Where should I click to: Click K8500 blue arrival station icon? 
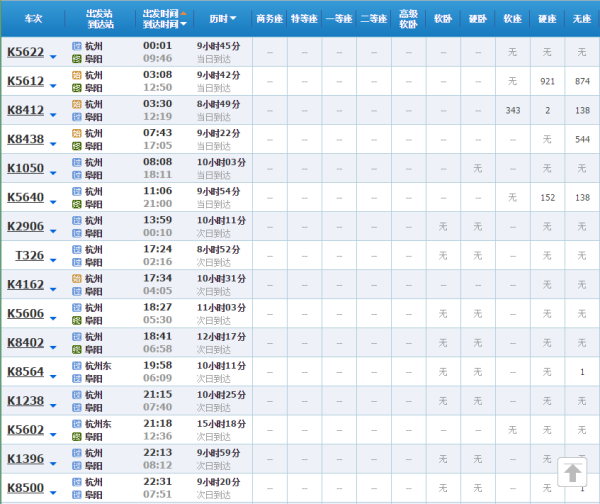77,495
